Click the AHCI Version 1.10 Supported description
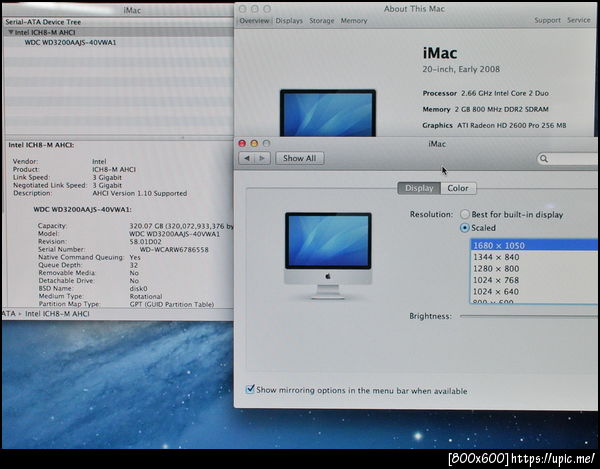 [x=140, y=193]
